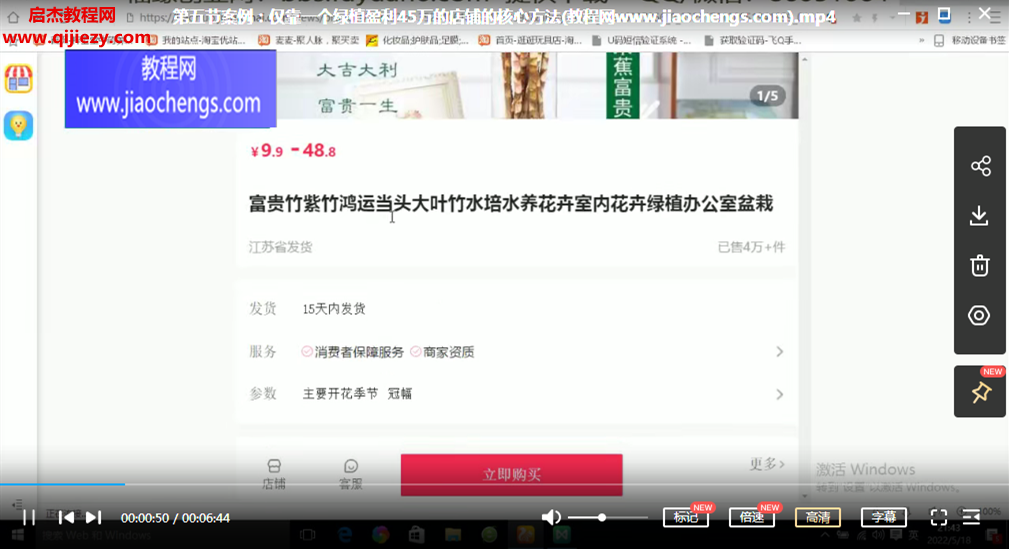Click the shop storefront sidebar icon
This screenshot has height=549, width=1009.
(19, 79)
